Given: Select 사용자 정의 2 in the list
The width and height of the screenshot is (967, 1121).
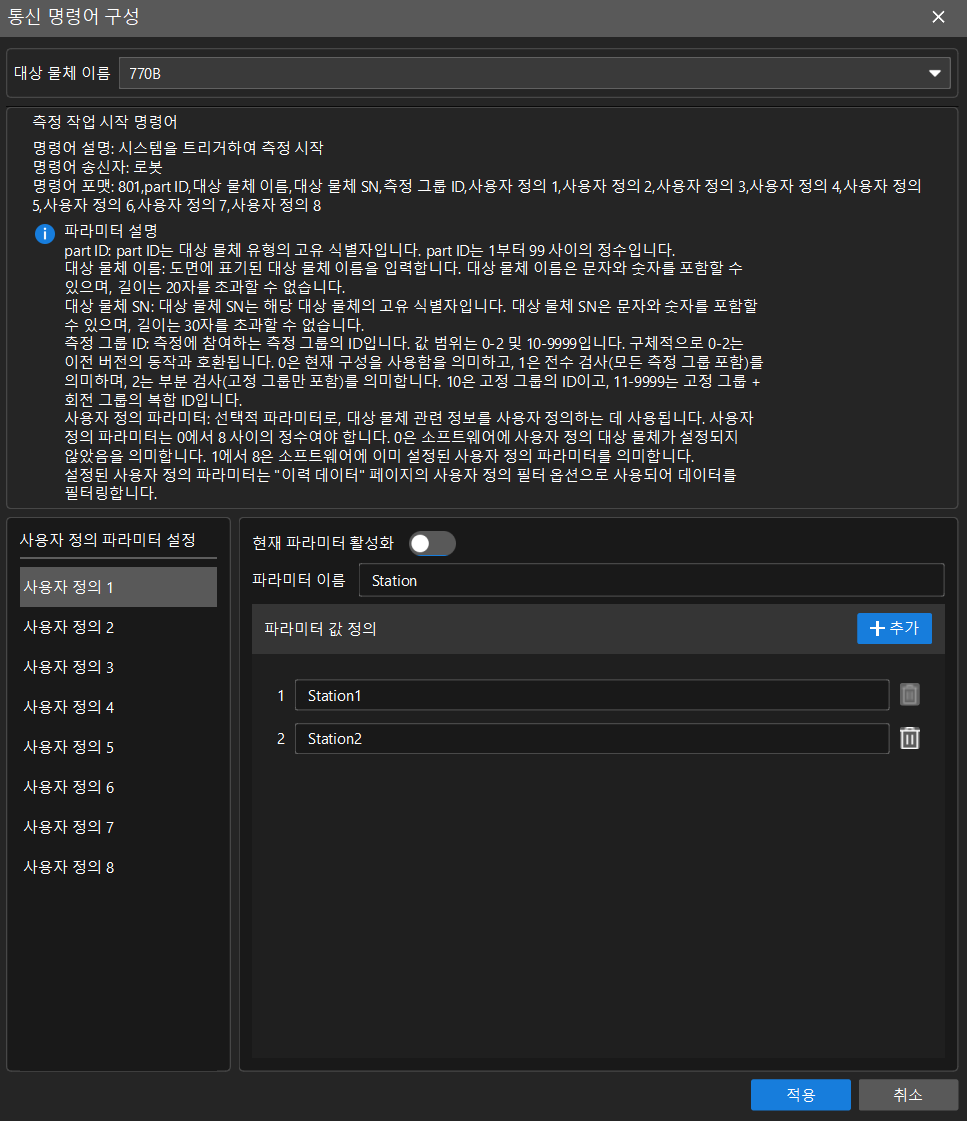Looking at the screenshot, I should tap(118, 627).
